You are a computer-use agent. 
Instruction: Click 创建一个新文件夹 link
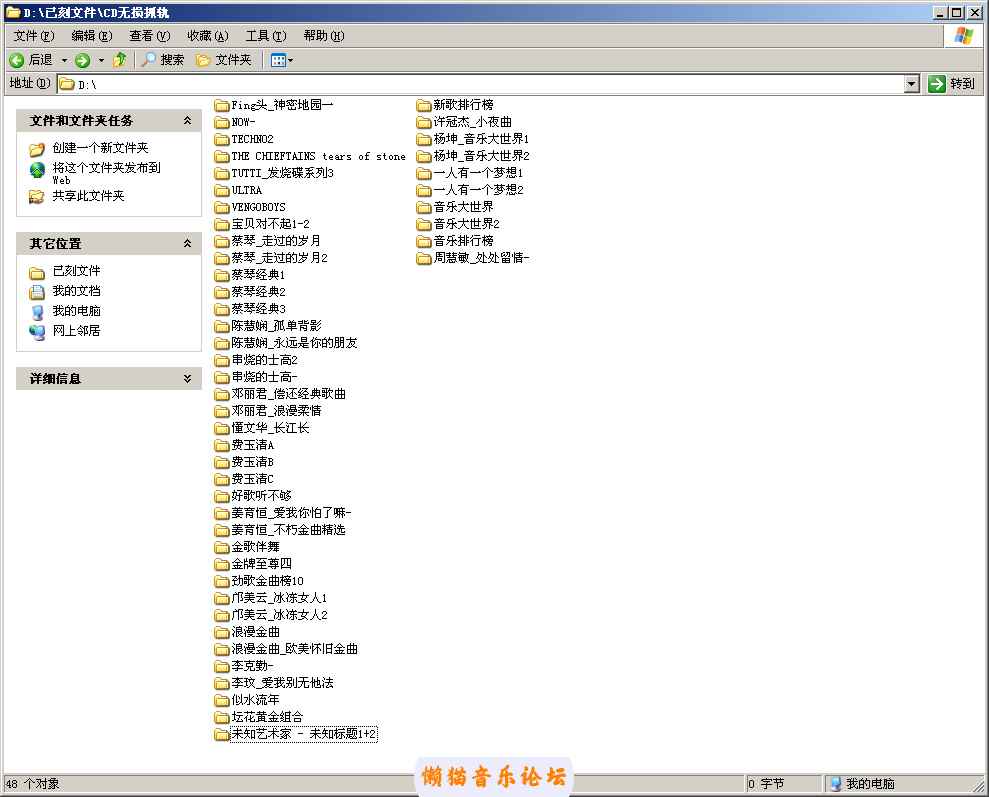click(100, 148)
